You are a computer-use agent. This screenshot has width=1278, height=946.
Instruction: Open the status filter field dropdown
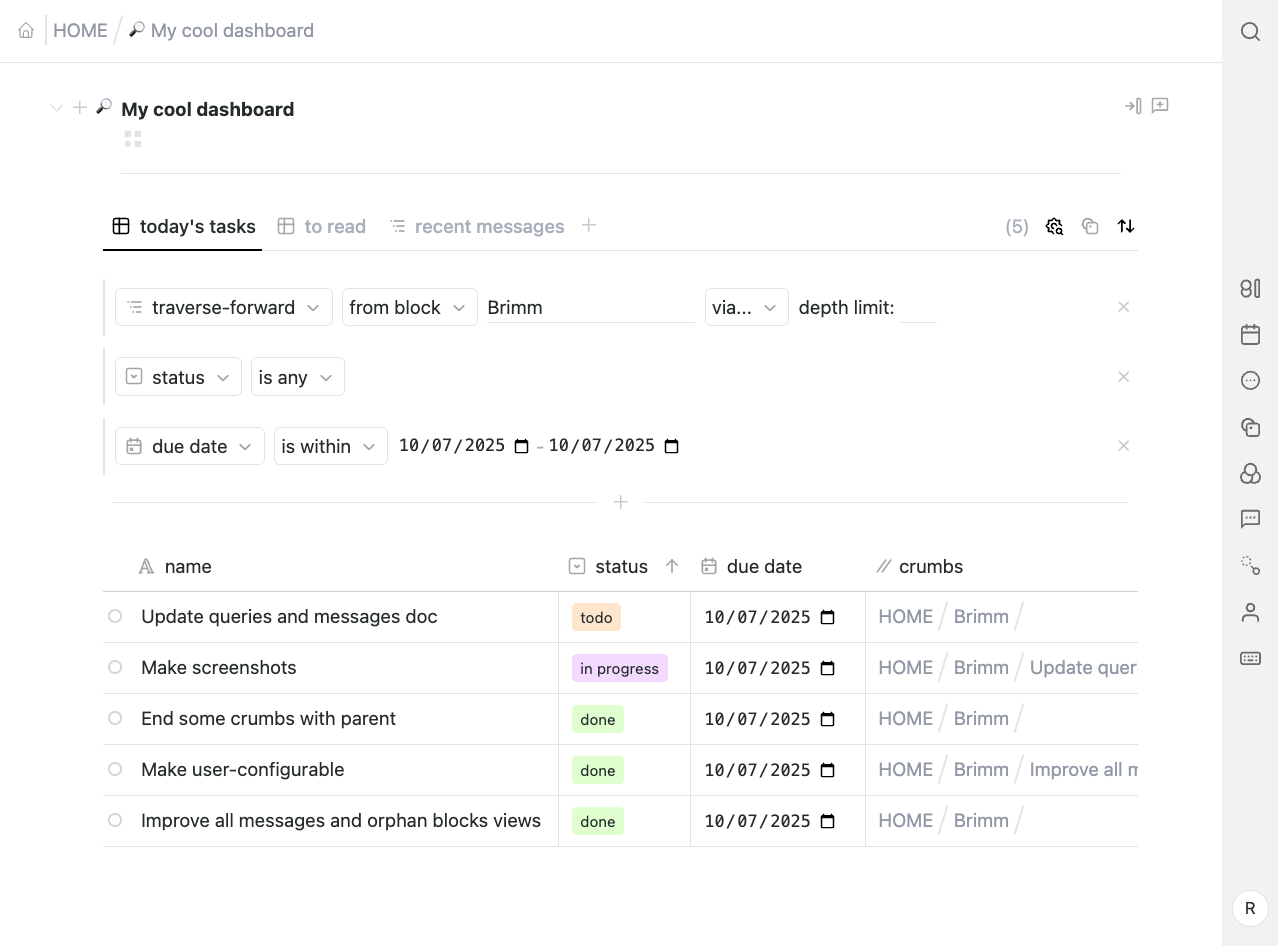point(178,377)
